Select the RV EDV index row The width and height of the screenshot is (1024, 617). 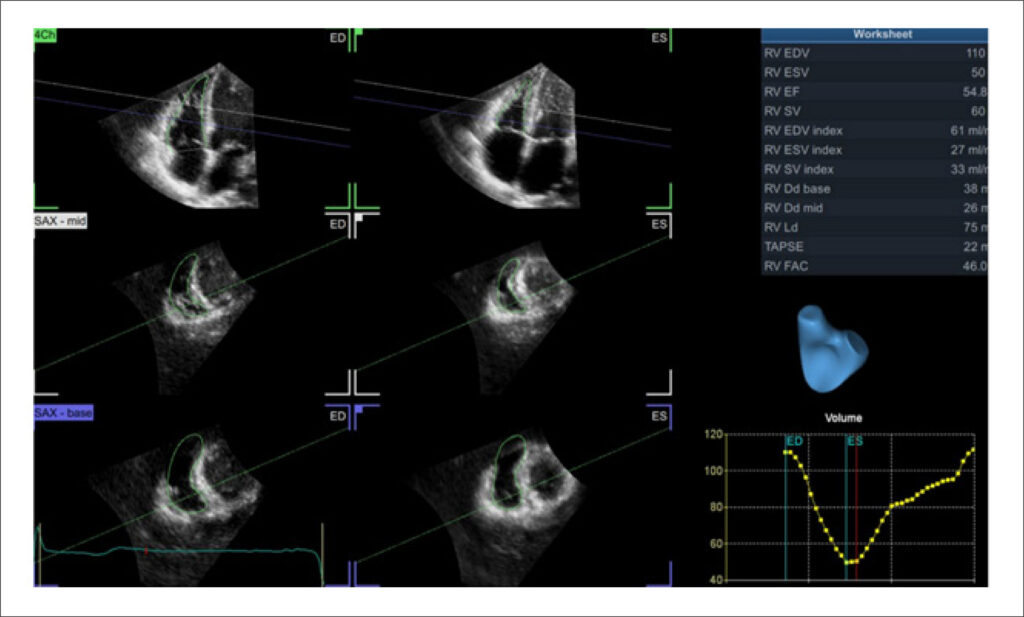coord(874,131)
